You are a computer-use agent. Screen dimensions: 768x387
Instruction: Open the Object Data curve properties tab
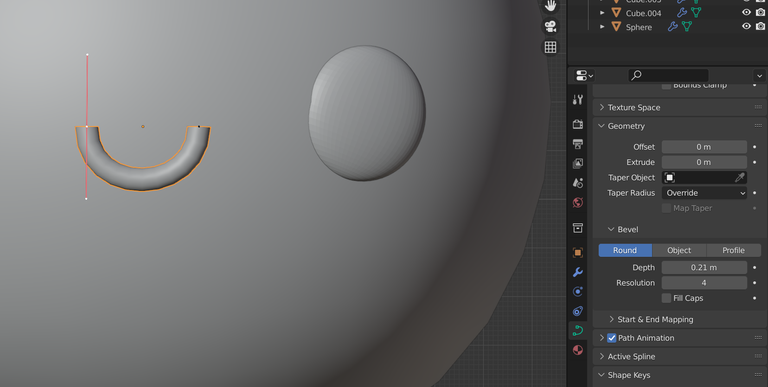click(578, 330)
